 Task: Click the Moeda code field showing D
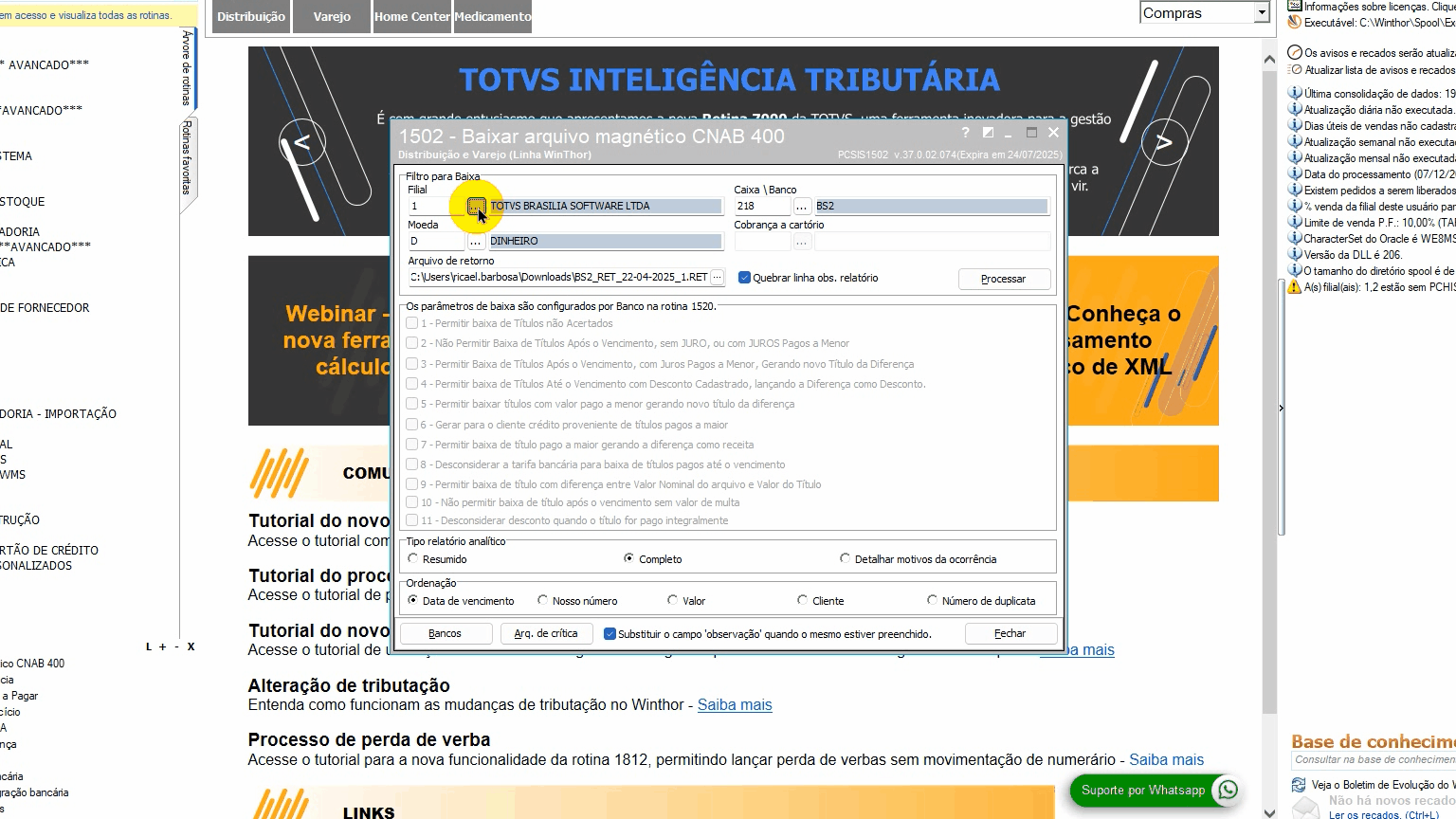(437, 241)
